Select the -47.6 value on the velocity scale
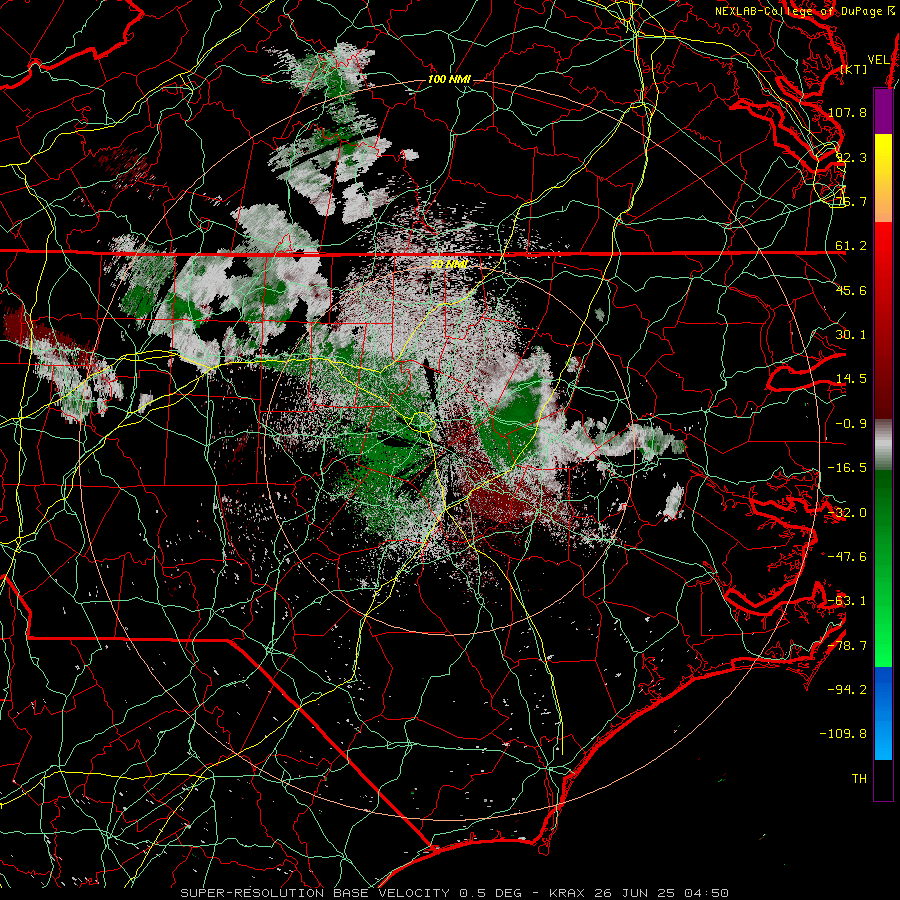This screenshot has width=900, height=900. (847, 557)
